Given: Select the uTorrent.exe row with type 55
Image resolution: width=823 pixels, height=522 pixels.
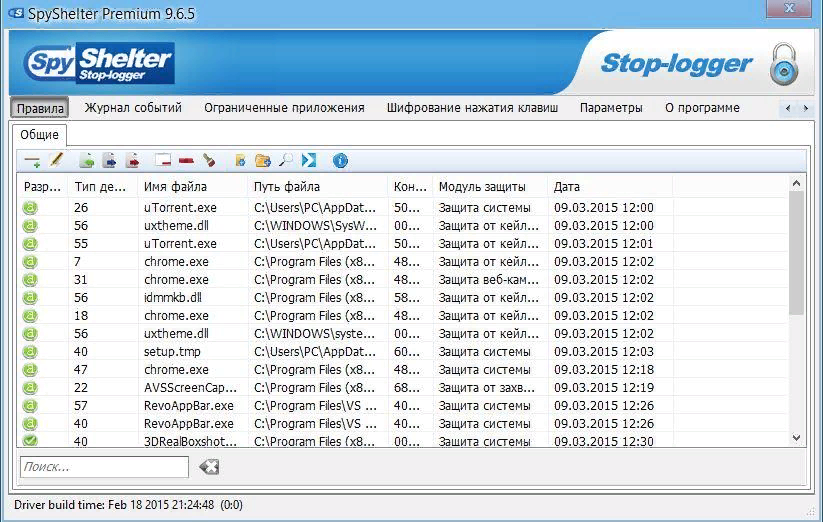Looking at the screenshot, I should pos(403,243).
